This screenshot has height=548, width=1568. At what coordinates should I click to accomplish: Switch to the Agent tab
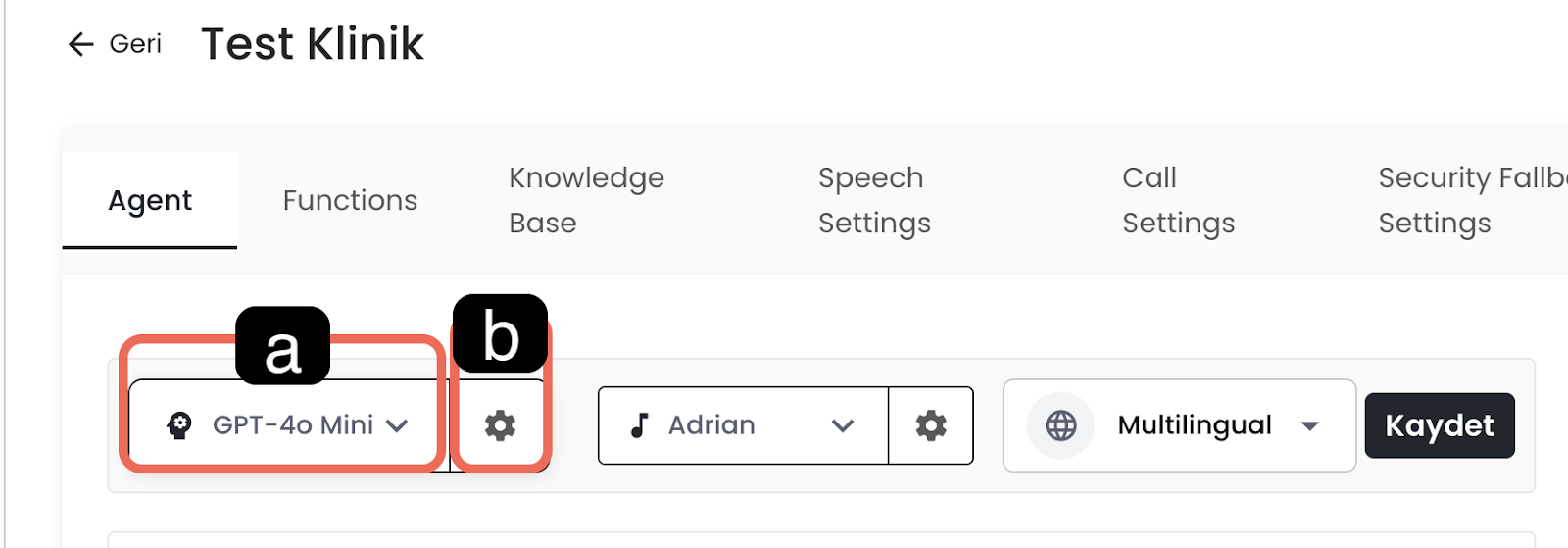tap(150, 201)
